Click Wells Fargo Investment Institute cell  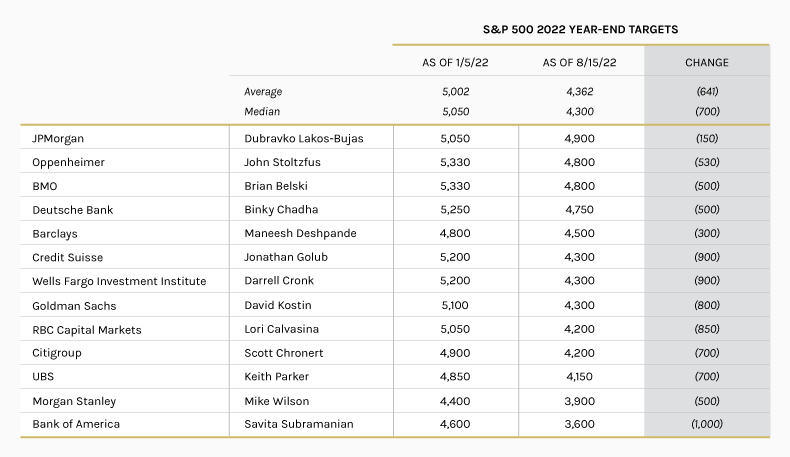pos(119,282)
